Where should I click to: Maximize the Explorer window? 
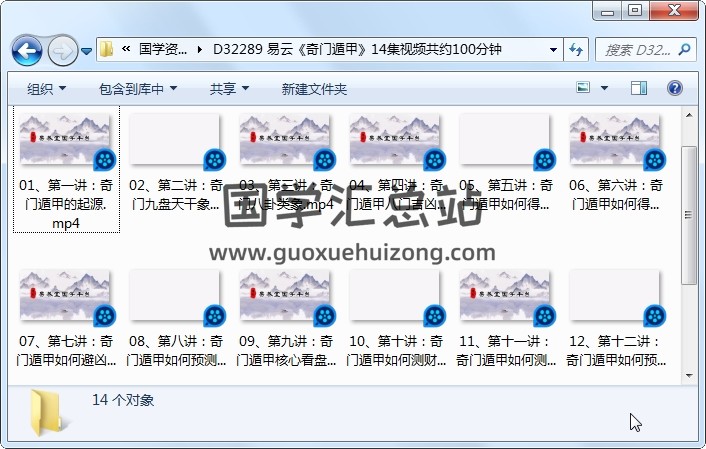[x=635, y=11]
